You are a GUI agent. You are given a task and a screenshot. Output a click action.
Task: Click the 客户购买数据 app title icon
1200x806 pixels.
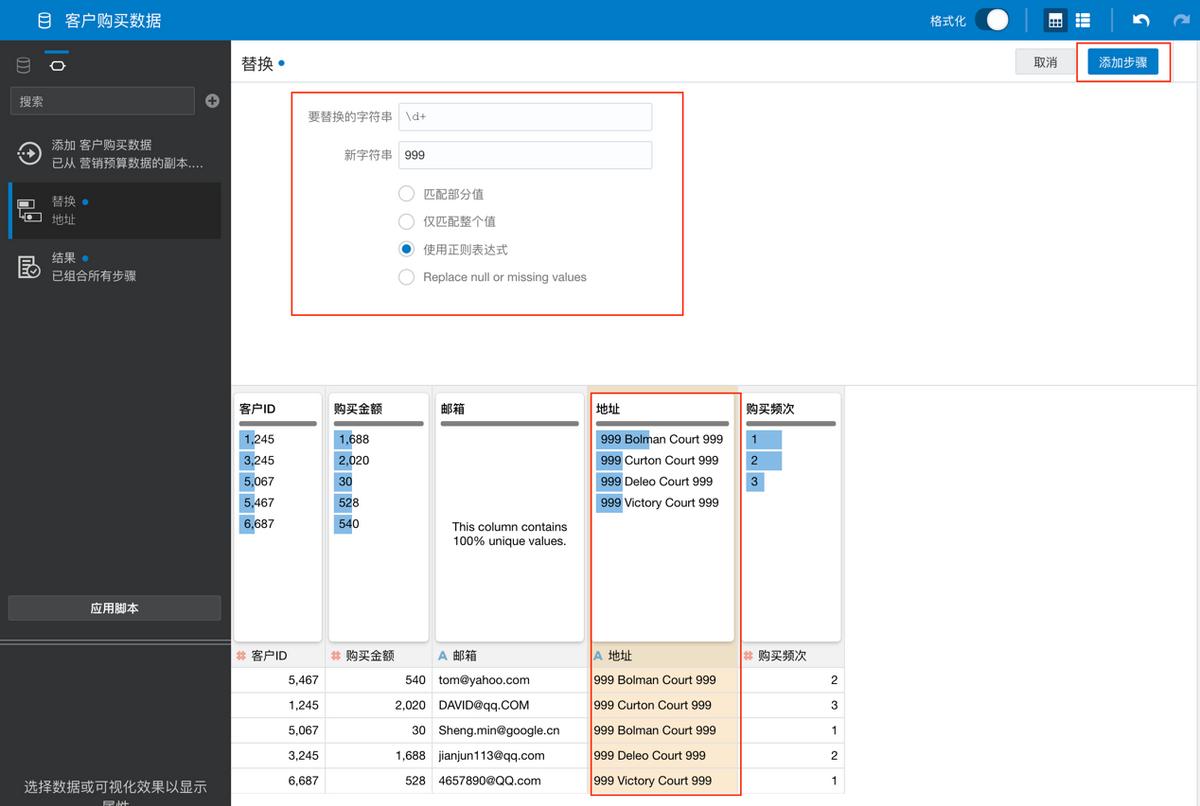pos(42,19)
